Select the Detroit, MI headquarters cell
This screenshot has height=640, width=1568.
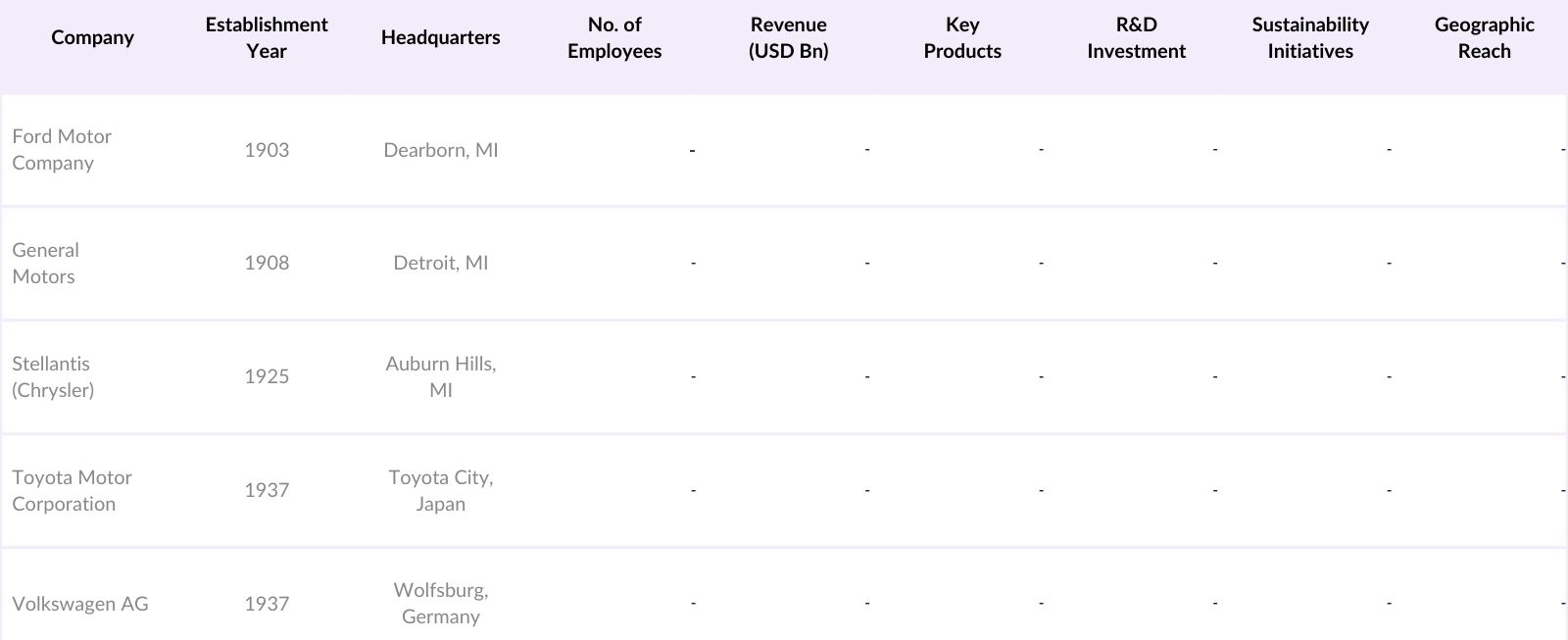click(440, 264)
